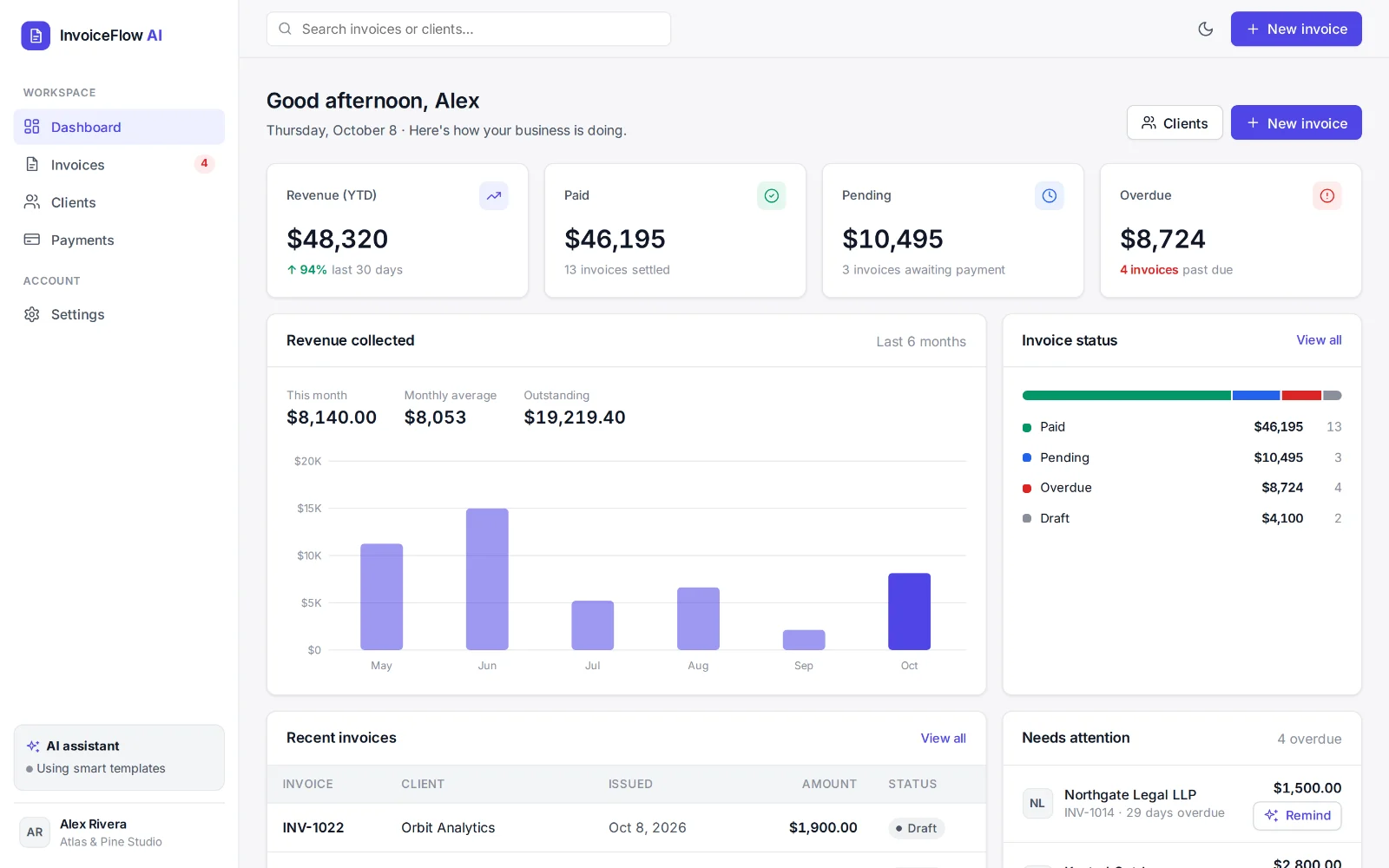Click New invoice button beside Clients
Image resolution: width=1389 pixels, height=868 pixels.
[x=1296, y=122]
